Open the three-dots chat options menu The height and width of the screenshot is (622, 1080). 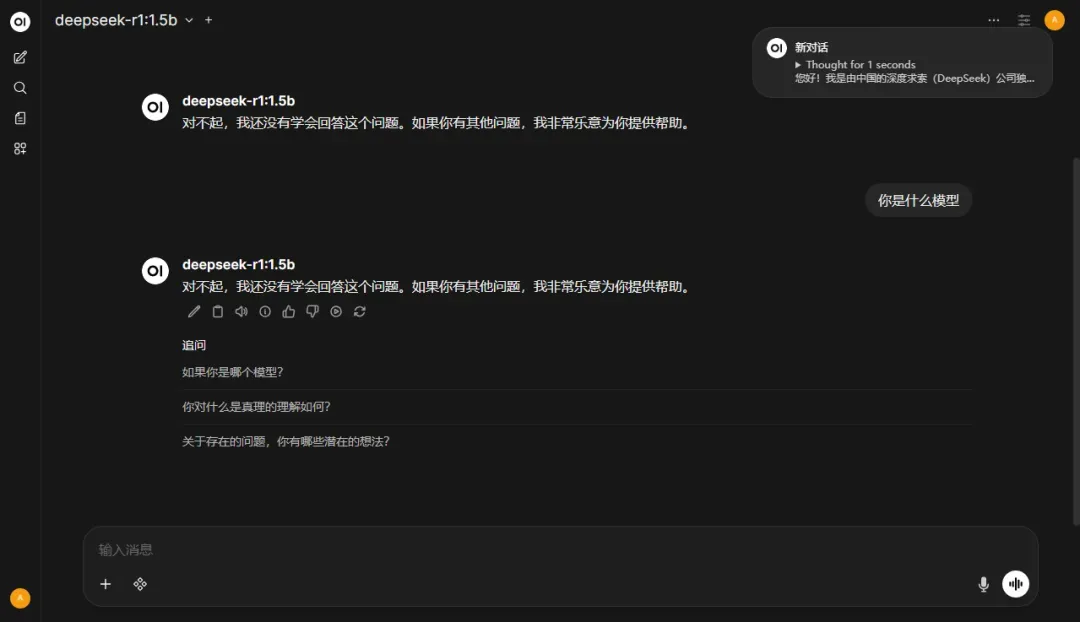point(993,20)
